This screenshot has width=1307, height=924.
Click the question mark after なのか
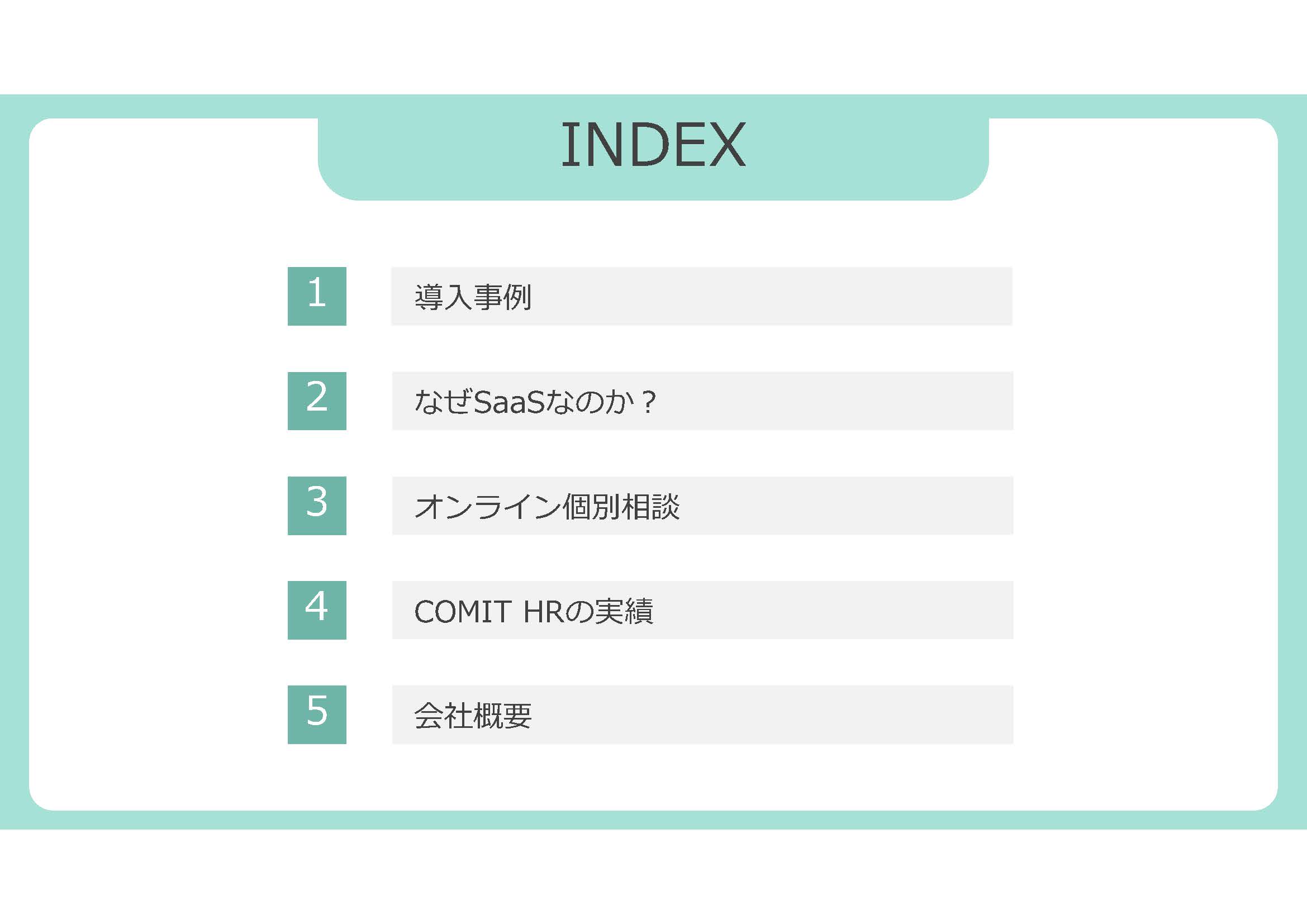pyautogui.click(x=648, y=402)
